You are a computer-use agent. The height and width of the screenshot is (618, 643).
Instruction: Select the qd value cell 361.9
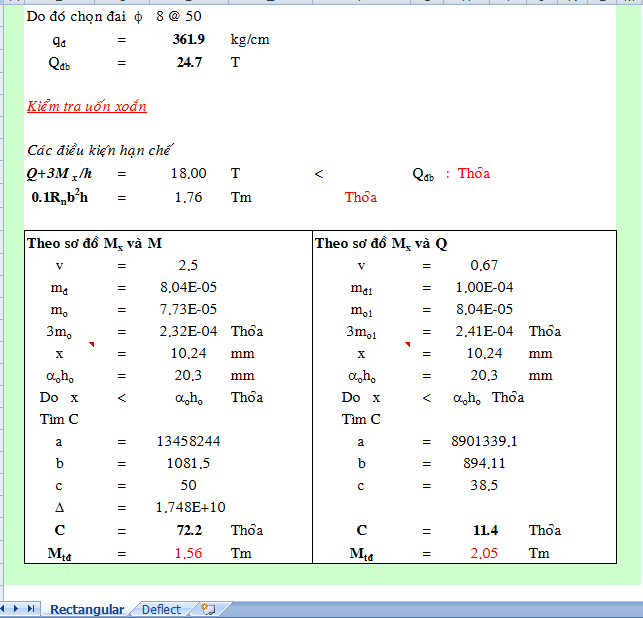pos(188,40)
